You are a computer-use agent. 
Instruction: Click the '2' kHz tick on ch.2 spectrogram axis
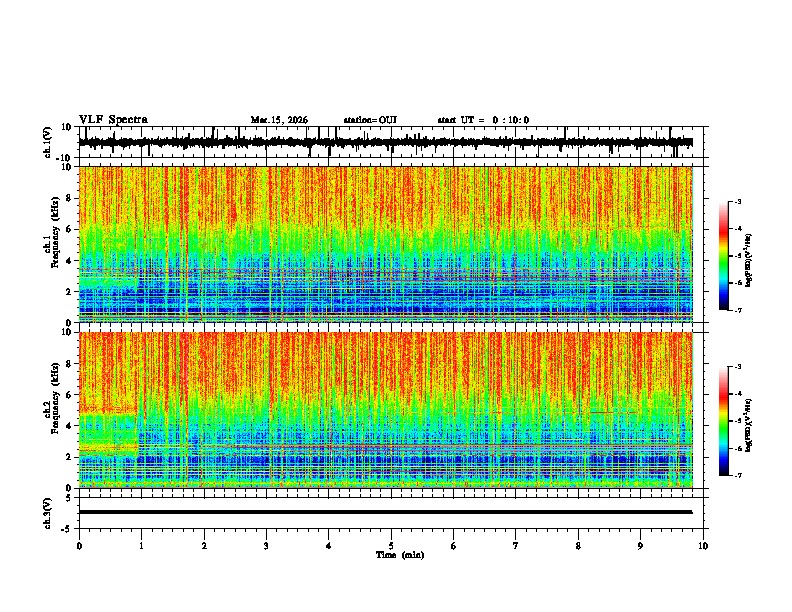coord(69,457)
